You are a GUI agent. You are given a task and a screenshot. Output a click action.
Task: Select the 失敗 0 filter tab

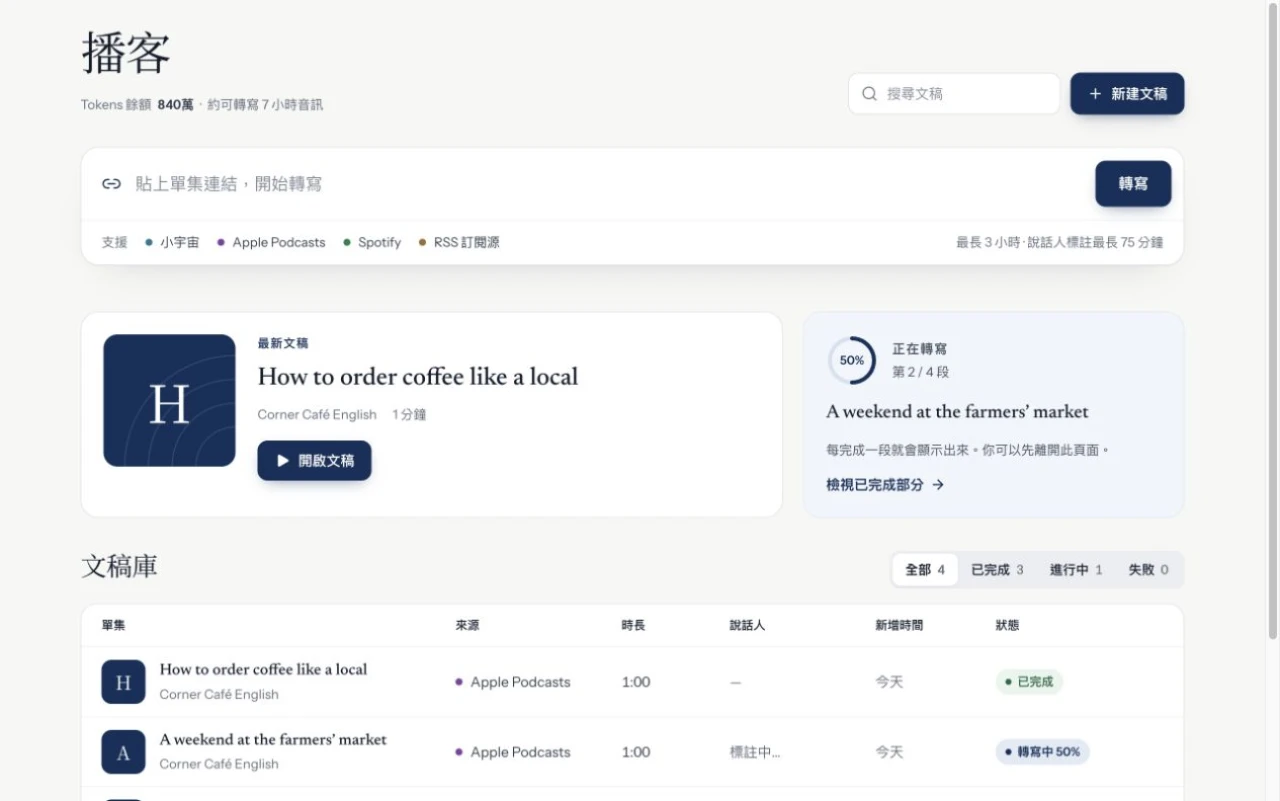coord(1148,570)
